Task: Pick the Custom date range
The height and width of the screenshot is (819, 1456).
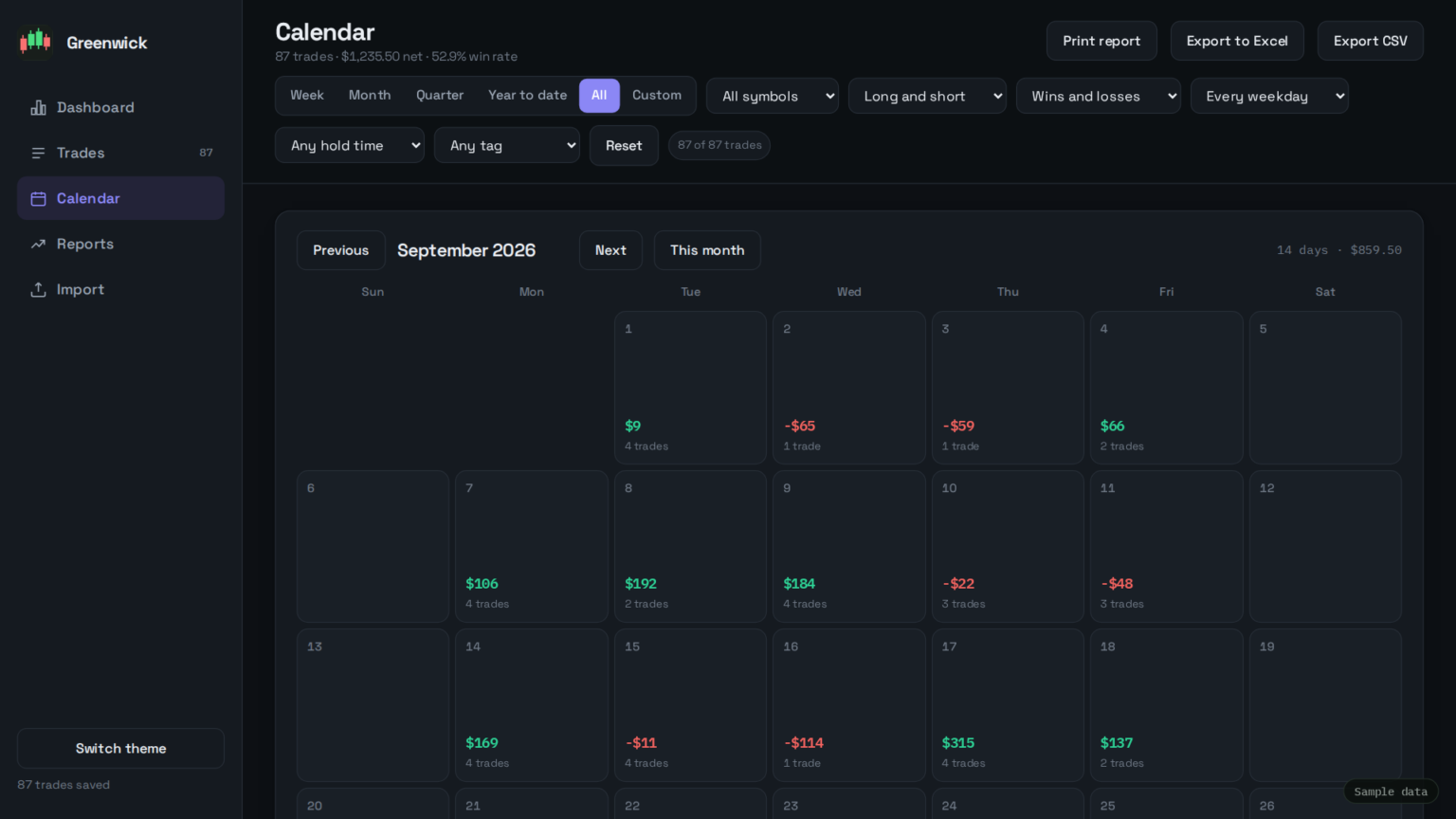Action: click(657, 95)
